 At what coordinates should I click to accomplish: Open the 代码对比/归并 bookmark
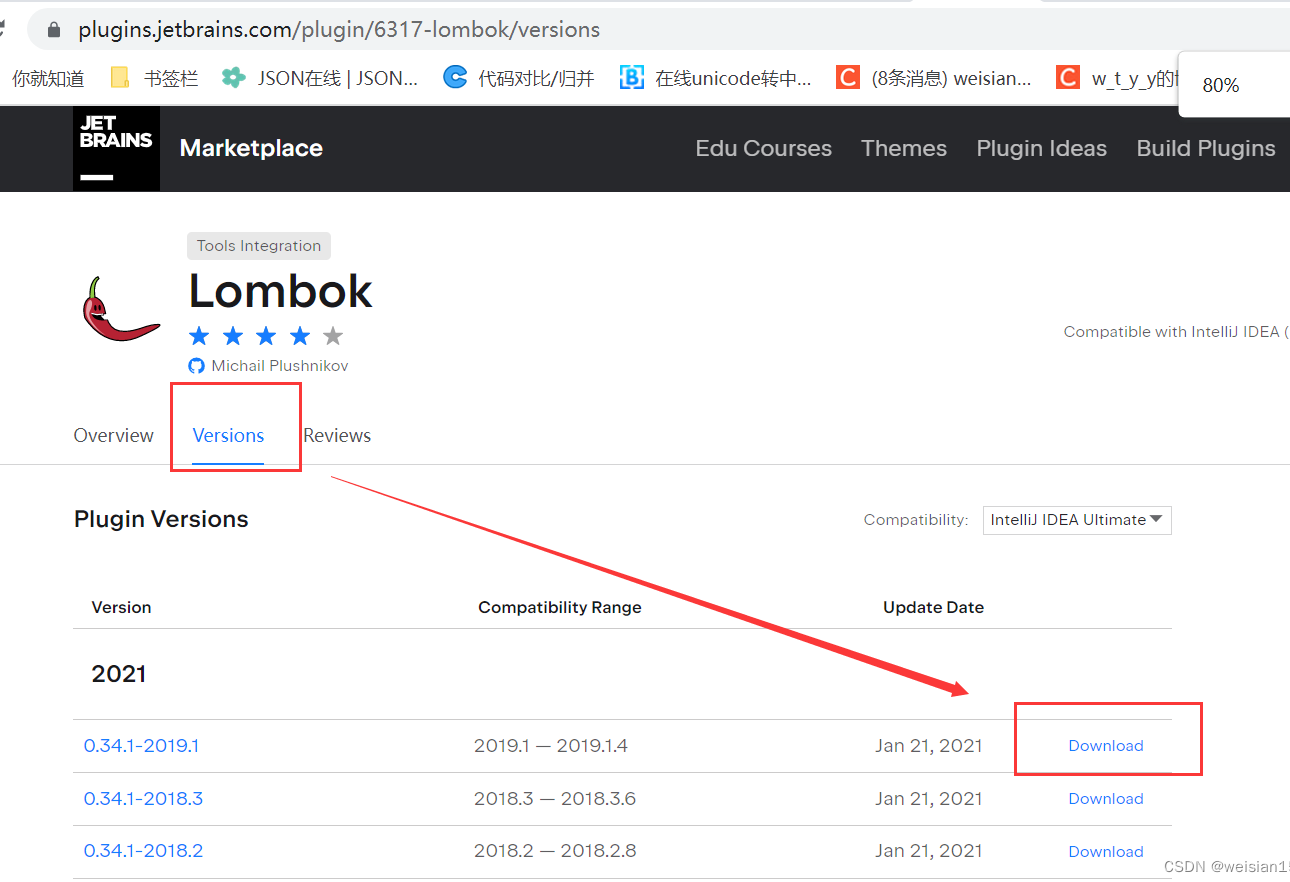(x=519, y=77)
